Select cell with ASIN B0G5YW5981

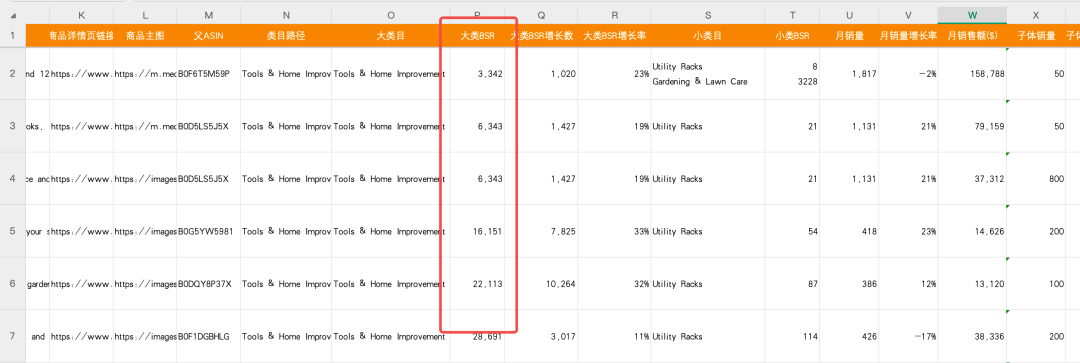point(209,231)
